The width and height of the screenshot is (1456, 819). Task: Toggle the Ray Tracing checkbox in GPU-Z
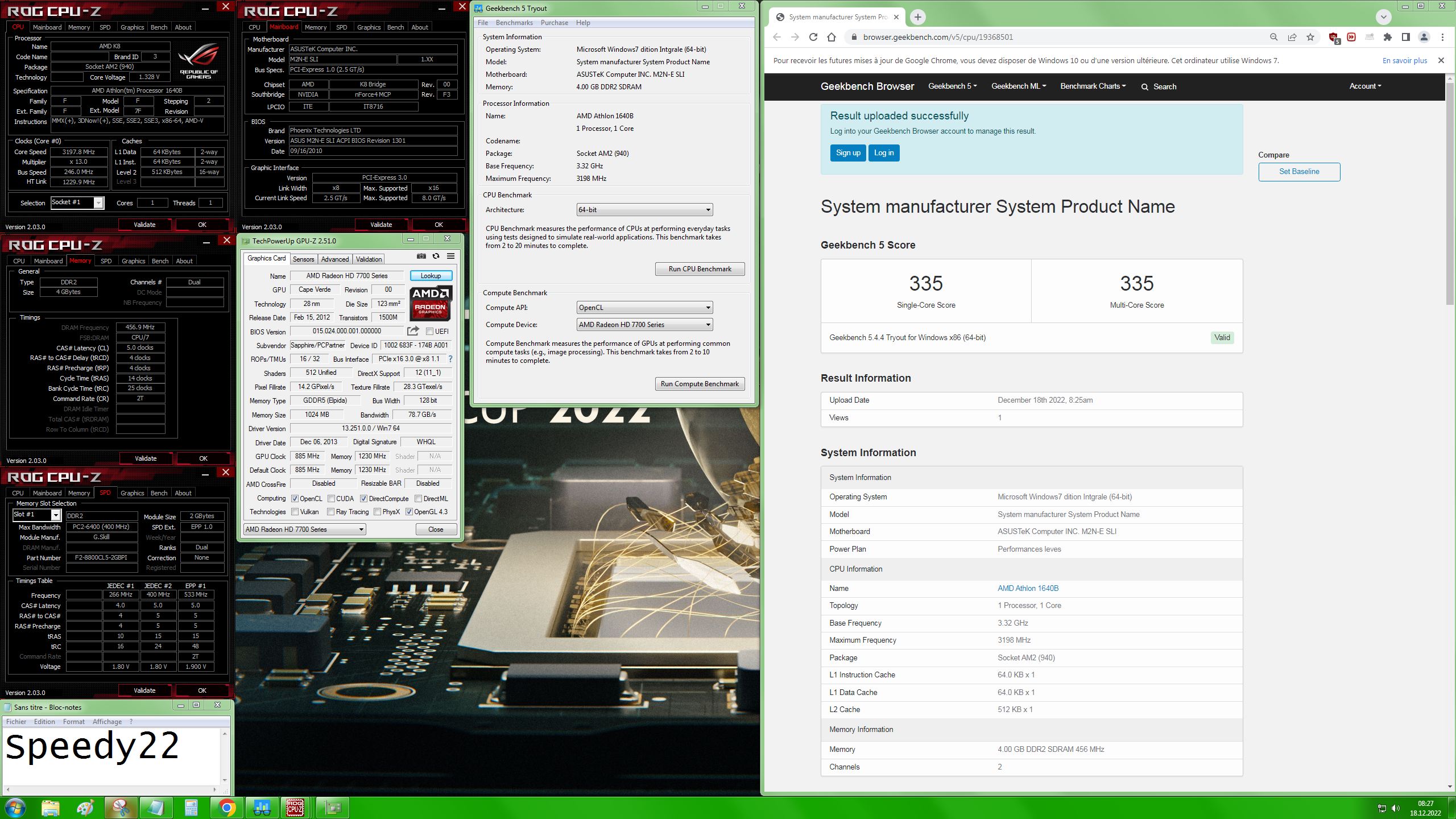(330, 512)
